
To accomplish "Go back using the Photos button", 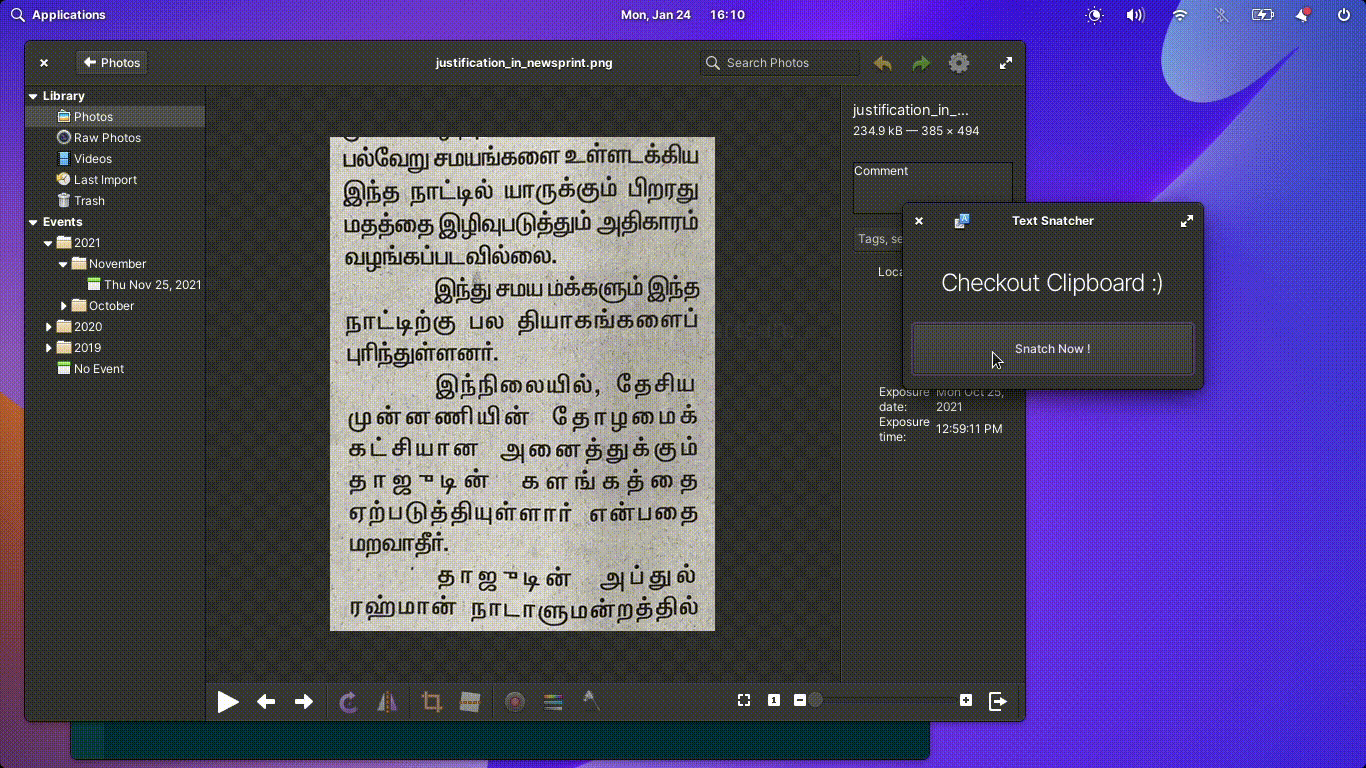I will 112,63.
